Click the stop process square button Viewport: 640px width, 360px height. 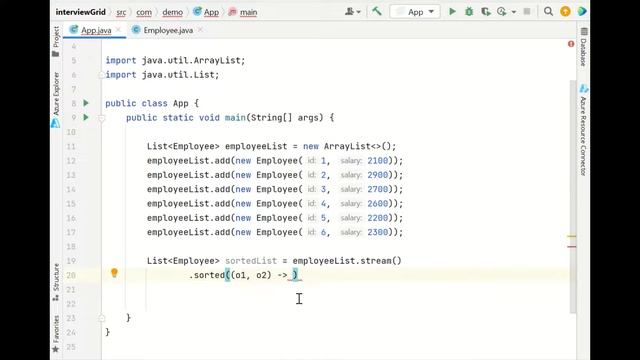[527, 11]
